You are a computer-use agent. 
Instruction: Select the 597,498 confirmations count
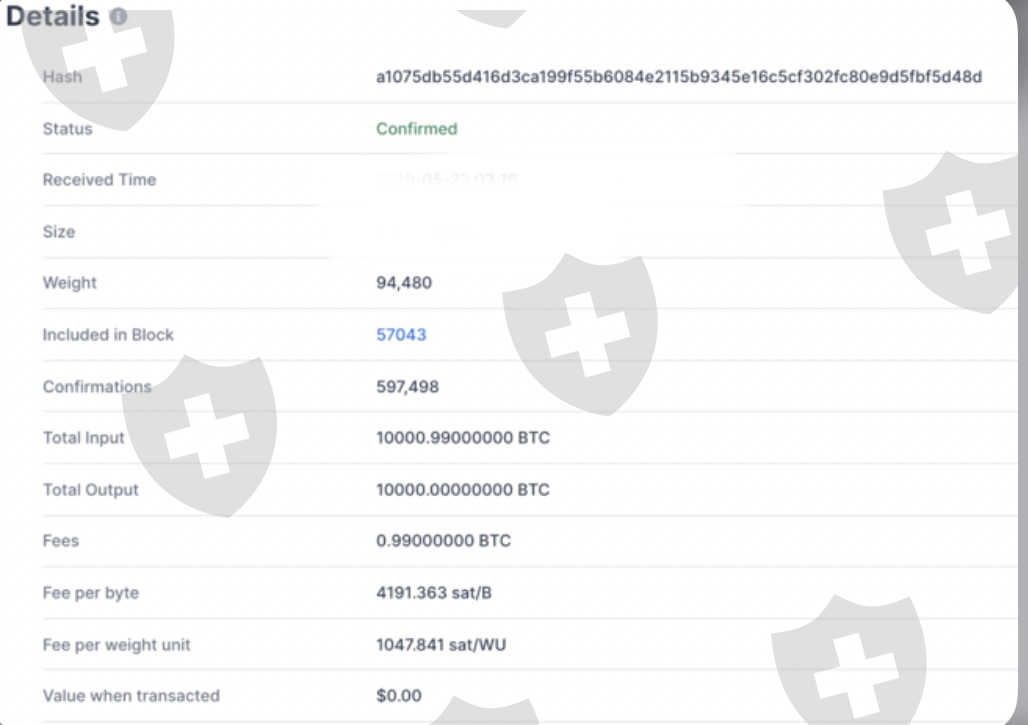click(407, 387)
